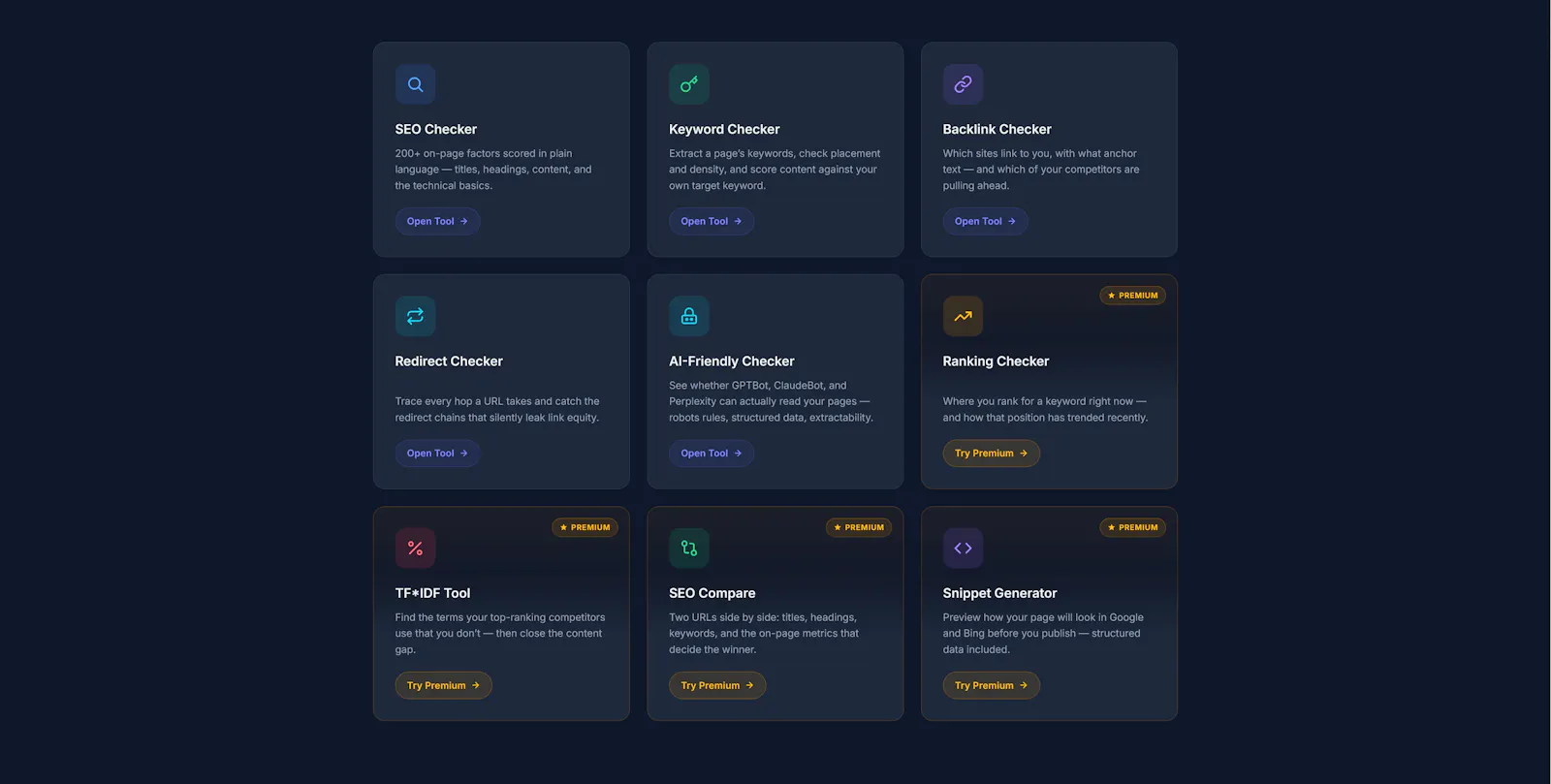The width and height of the screenshot is (1551, 784).
Task: Open the Backlink Checker tool
Action: [985, 221]
